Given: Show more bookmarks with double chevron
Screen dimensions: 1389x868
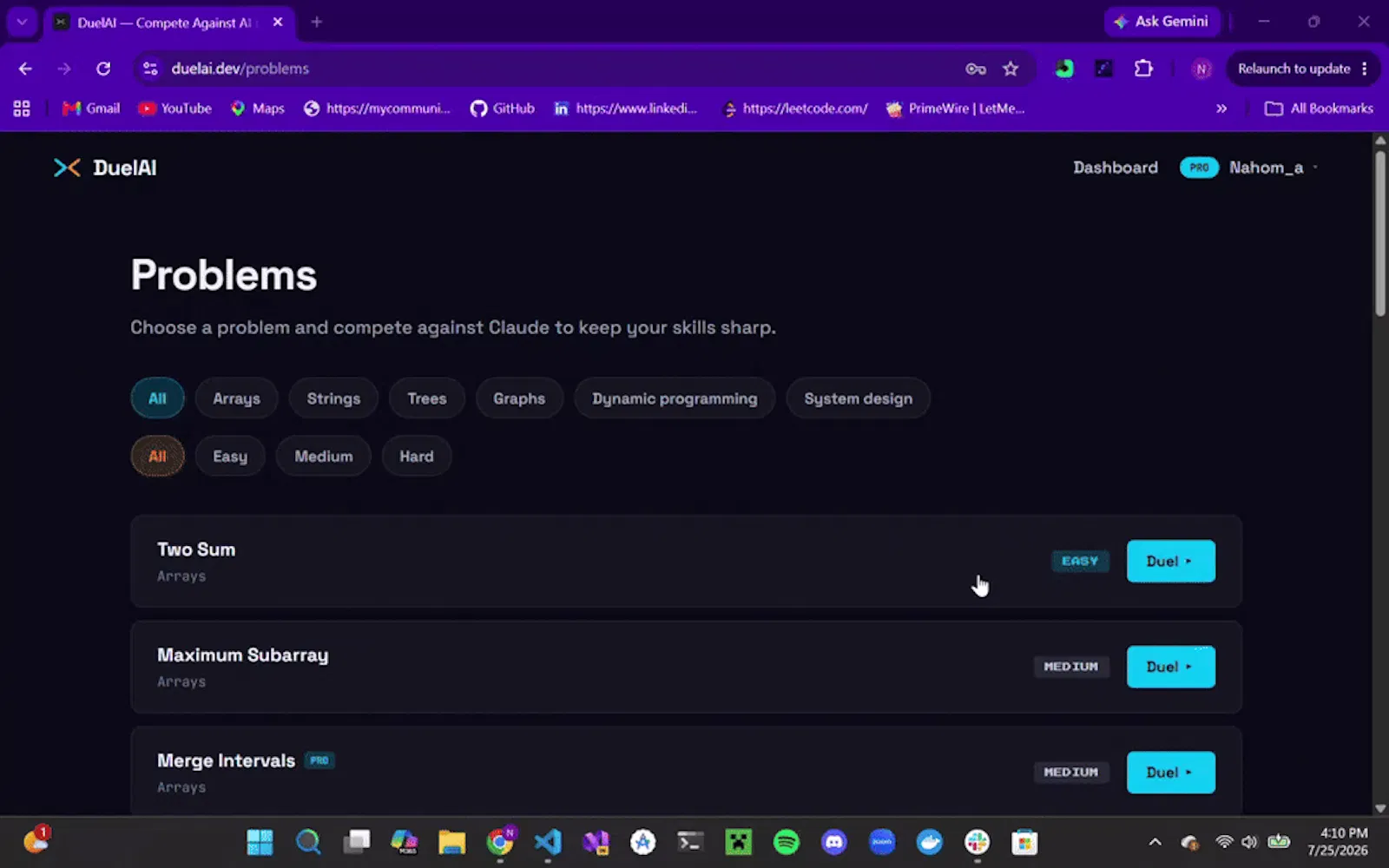Looking at the screenshot, I should tap(1221, 108).
